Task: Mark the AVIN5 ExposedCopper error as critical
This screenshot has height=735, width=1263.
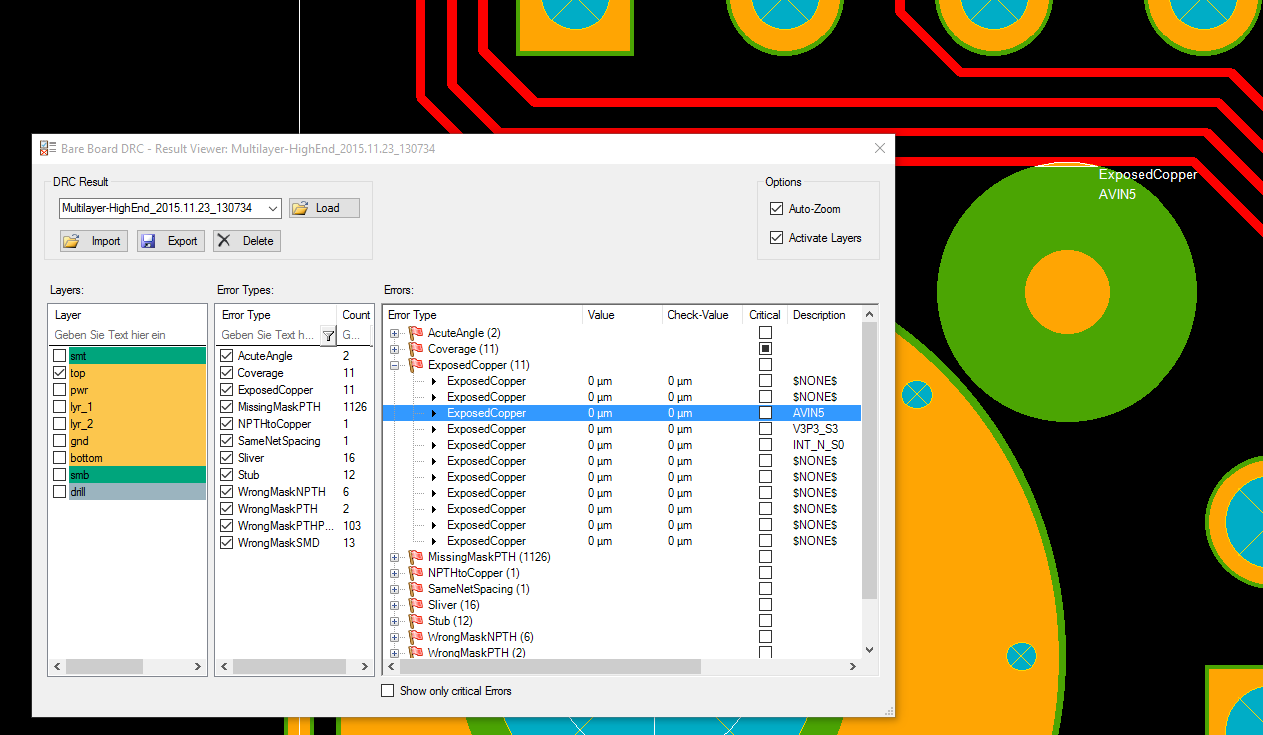Action: click(765, 413)
